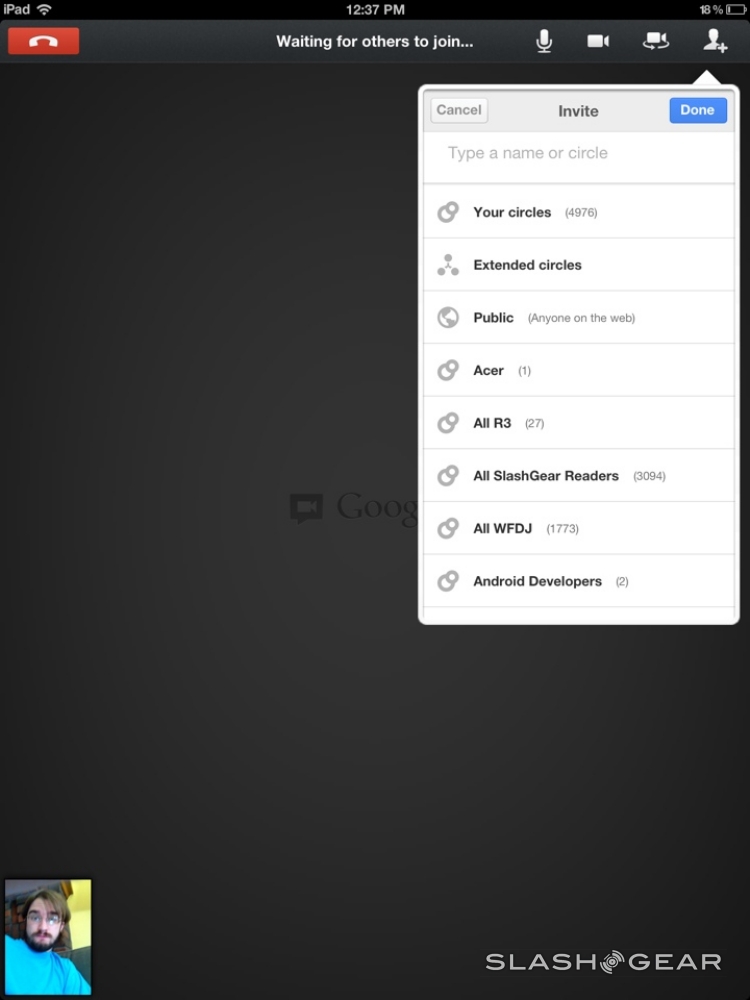Choose Public (Anyone on the web)
The width and height of the screenshot is (750, 1000).
[578, 318]
